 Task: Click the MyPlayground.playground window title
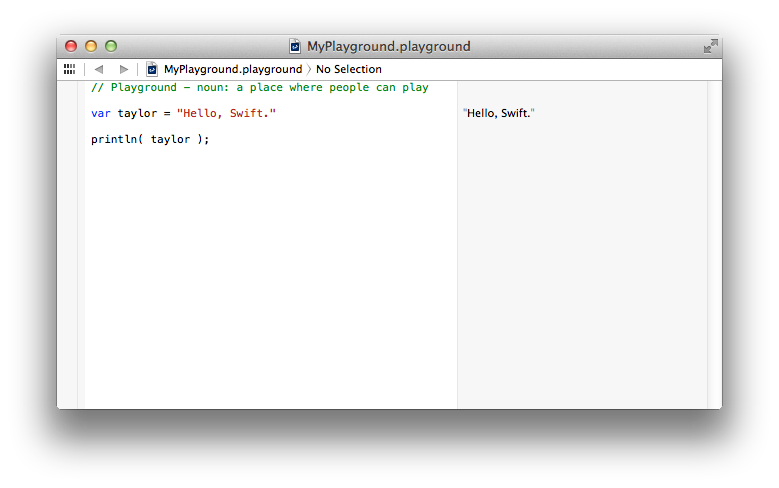389,46
